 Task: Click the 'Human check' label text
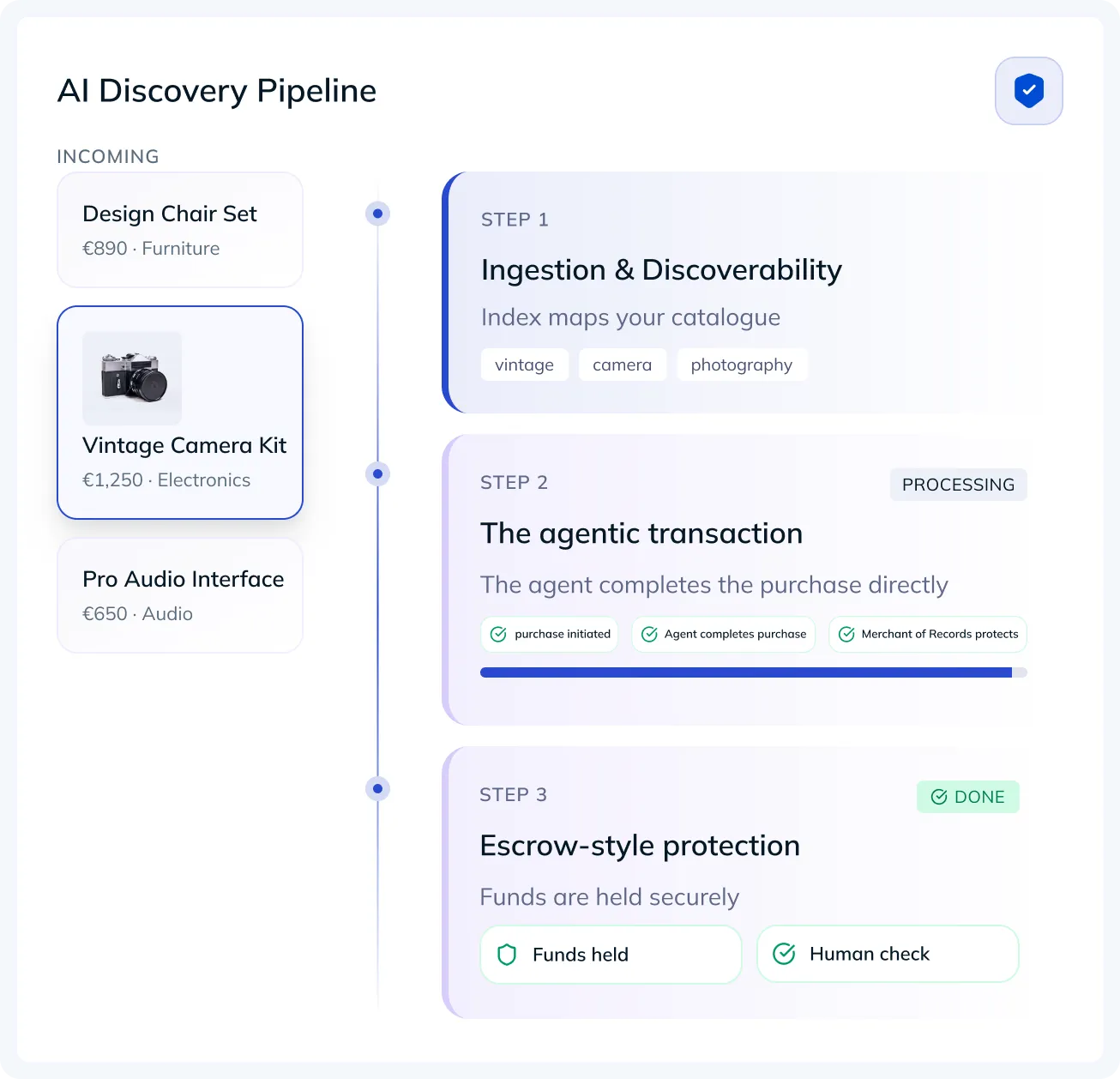(870, 954)
